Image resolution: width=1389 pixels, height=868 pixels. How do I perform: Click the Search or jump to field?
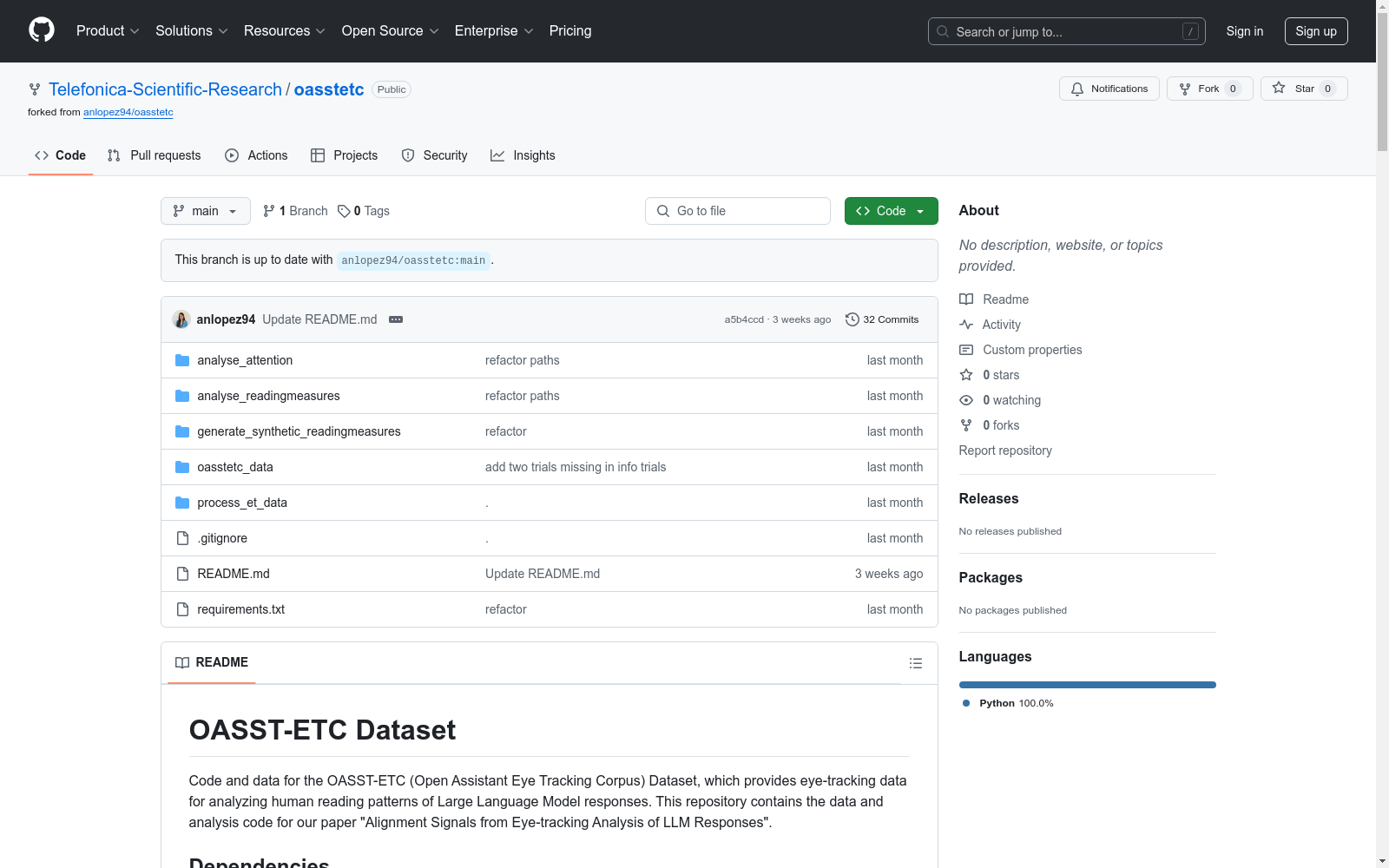(1067, 31)
